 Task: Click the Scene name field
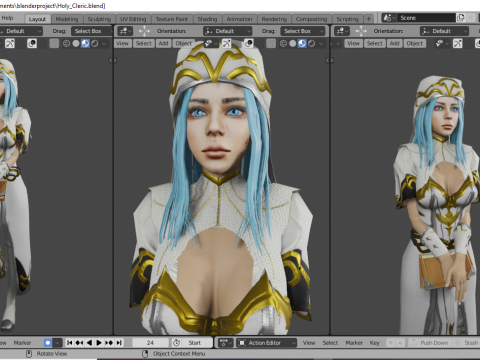coord(426,18)
